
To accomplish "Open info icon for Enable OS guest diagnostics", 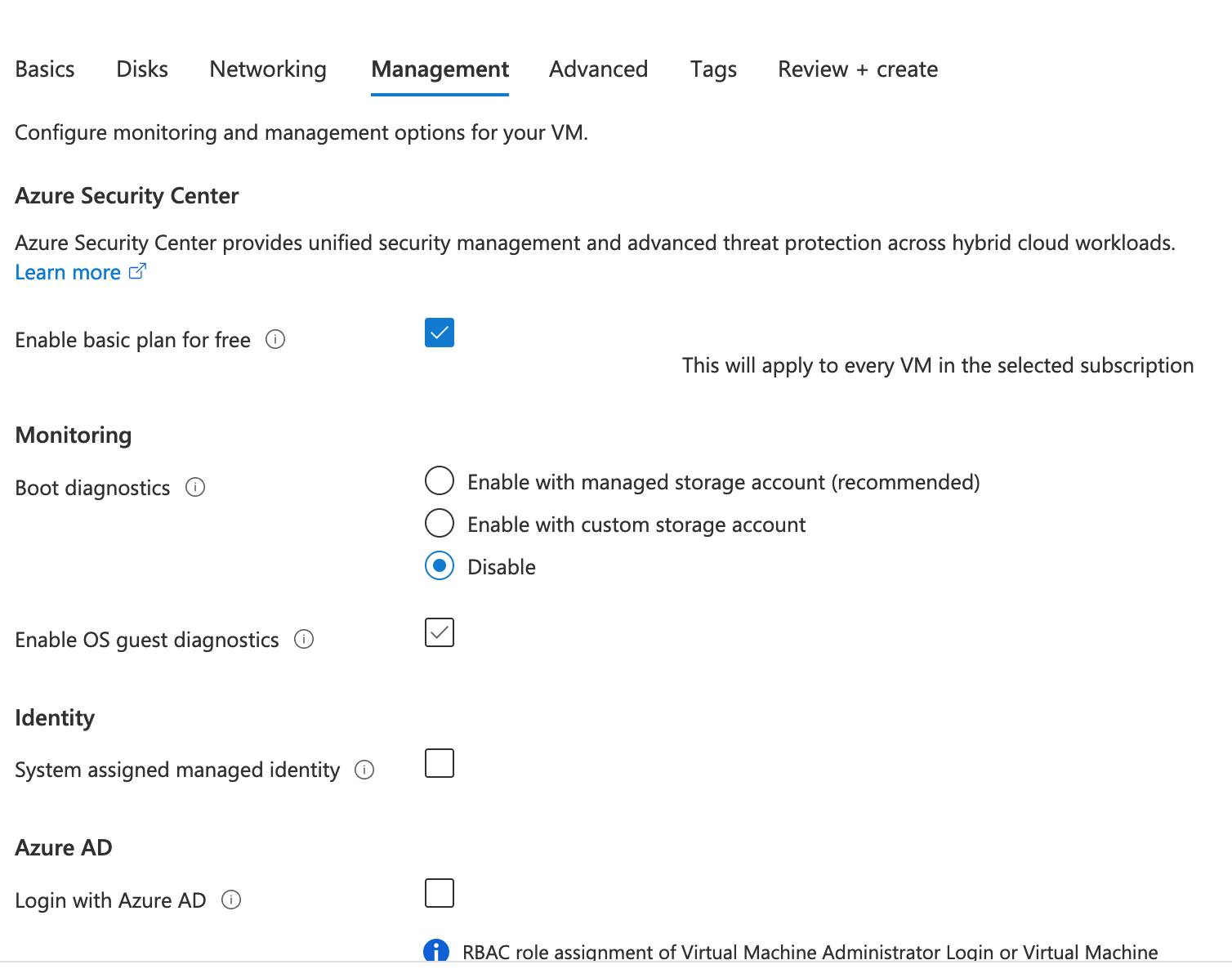I will [x=304, y=639].
